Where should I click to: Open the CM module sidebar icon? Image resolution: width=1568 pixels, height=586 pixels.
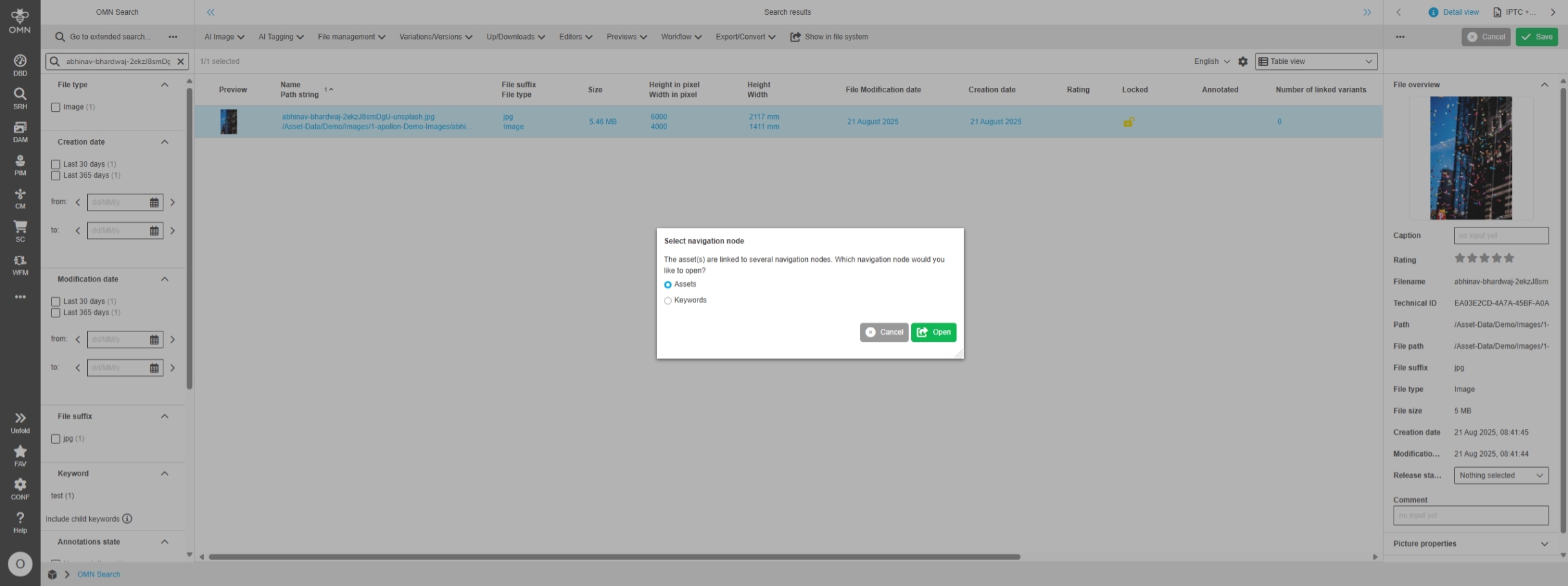point(20,199)
